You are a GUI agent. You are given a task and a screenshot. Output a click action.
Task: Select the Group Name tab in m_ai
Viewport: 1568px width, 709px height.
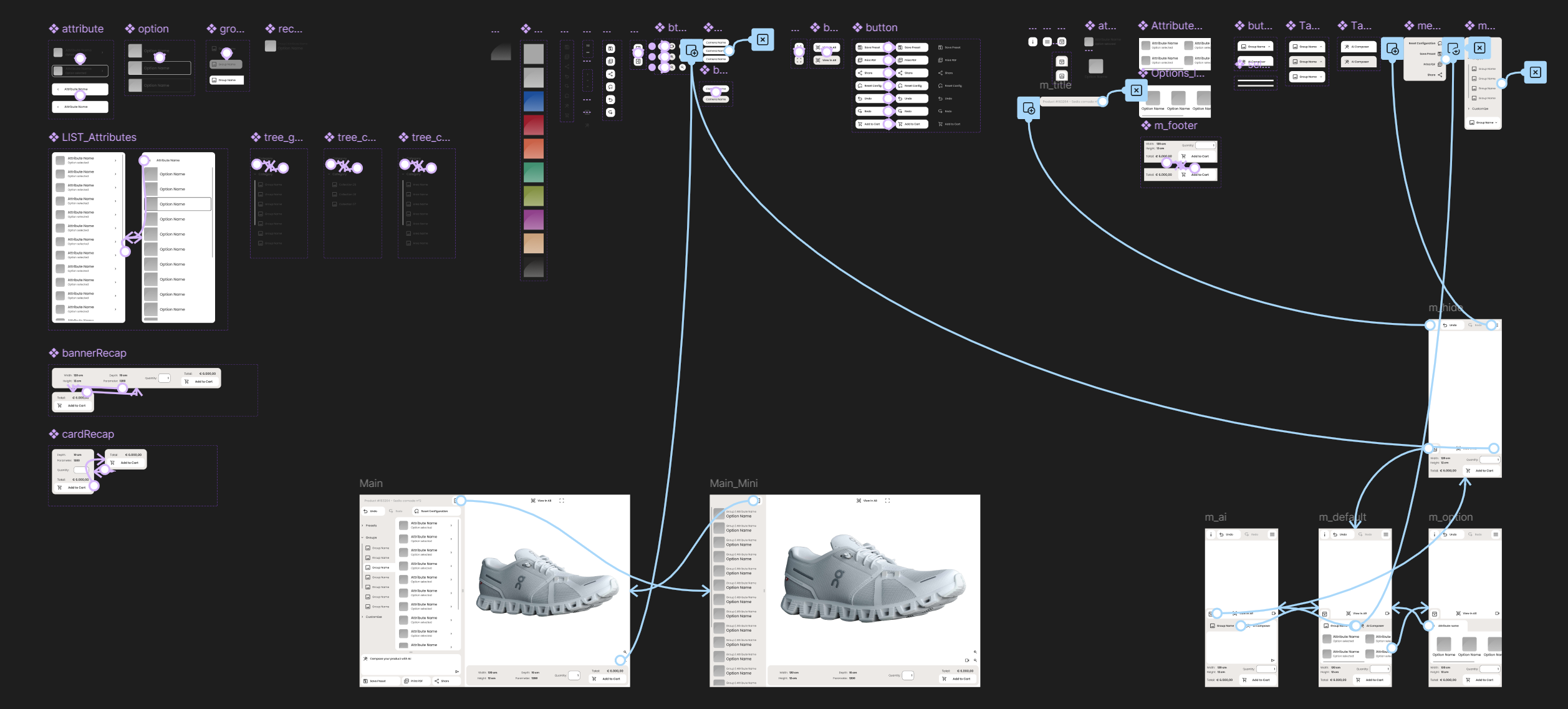(x=1222, y=625)
